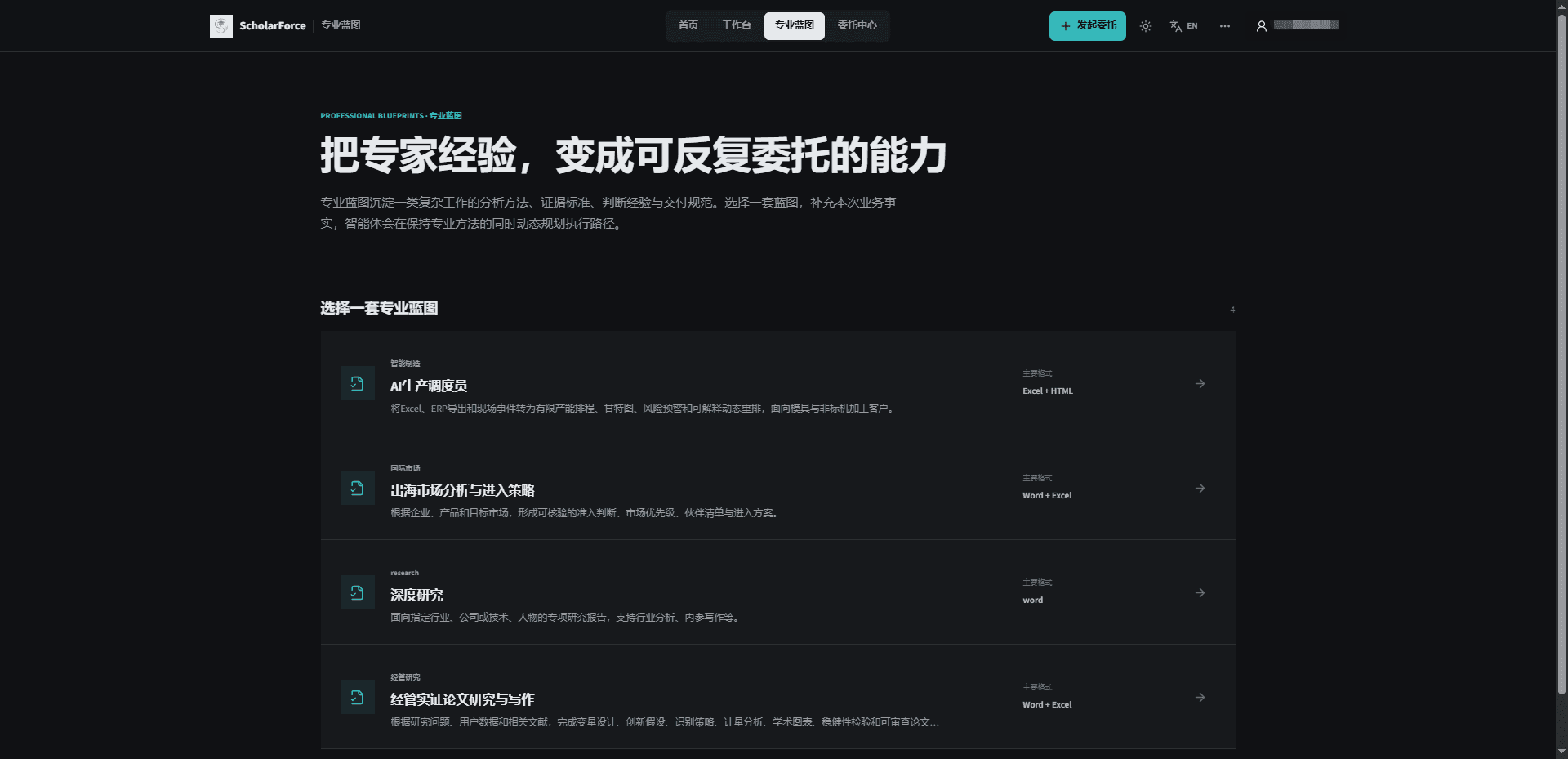Screen dimensions: 1568x759
Task: Toggle the light/dark theme sun icon
Action: click(1146, 26)
